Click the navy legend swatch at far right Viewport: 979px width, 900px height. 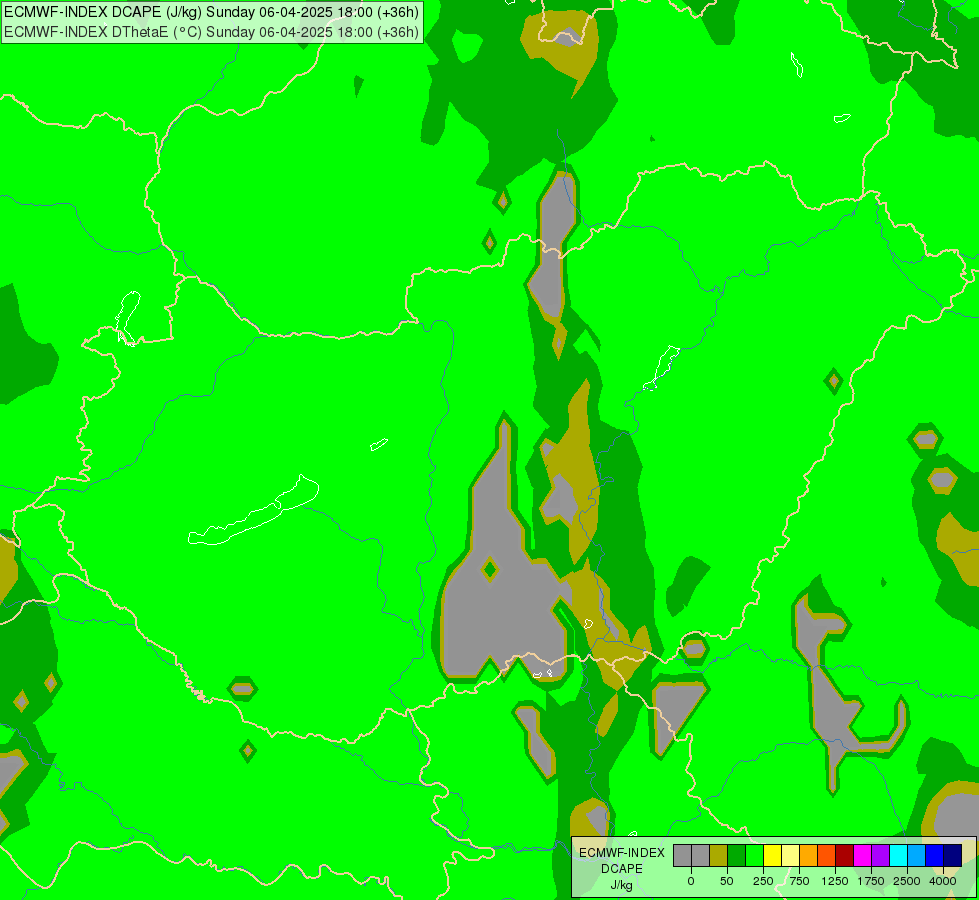953,855
